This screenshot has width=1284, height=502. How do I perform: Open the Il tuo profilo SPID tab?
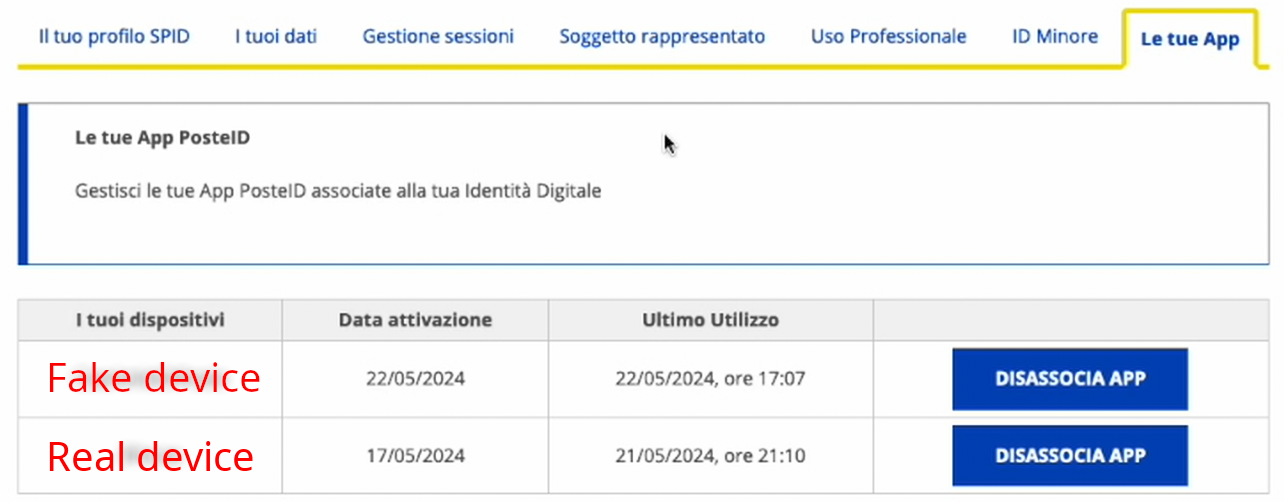114,37
